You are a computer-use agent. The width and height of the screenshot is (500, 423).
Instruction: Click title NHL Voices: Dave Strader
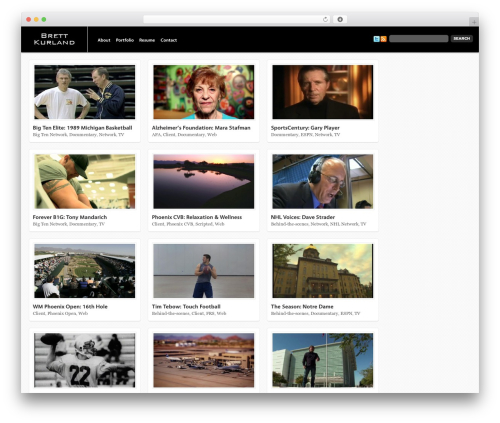point(303,217)
